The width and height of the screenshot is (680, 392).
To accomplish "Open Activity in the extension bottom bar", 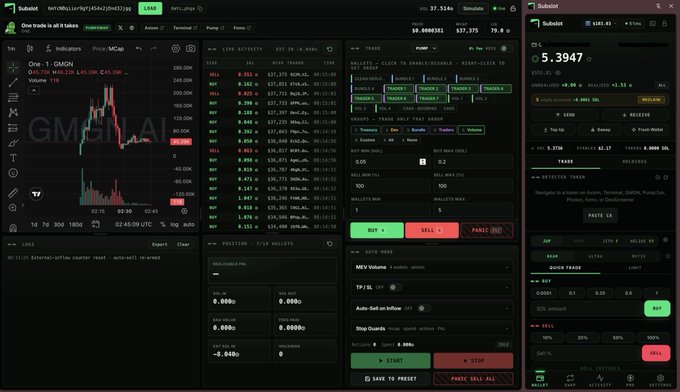I will click(x=600, y=380).
